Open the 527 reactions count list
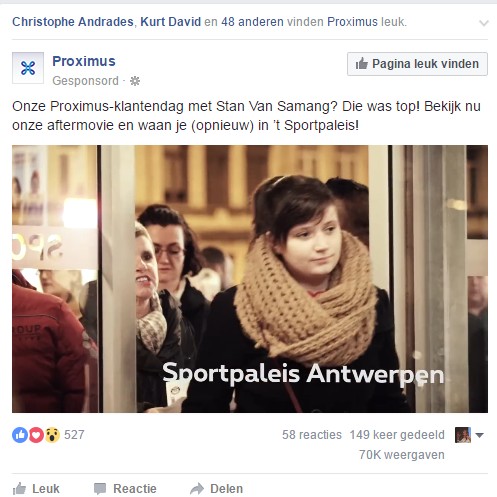 tap(74, 435)
